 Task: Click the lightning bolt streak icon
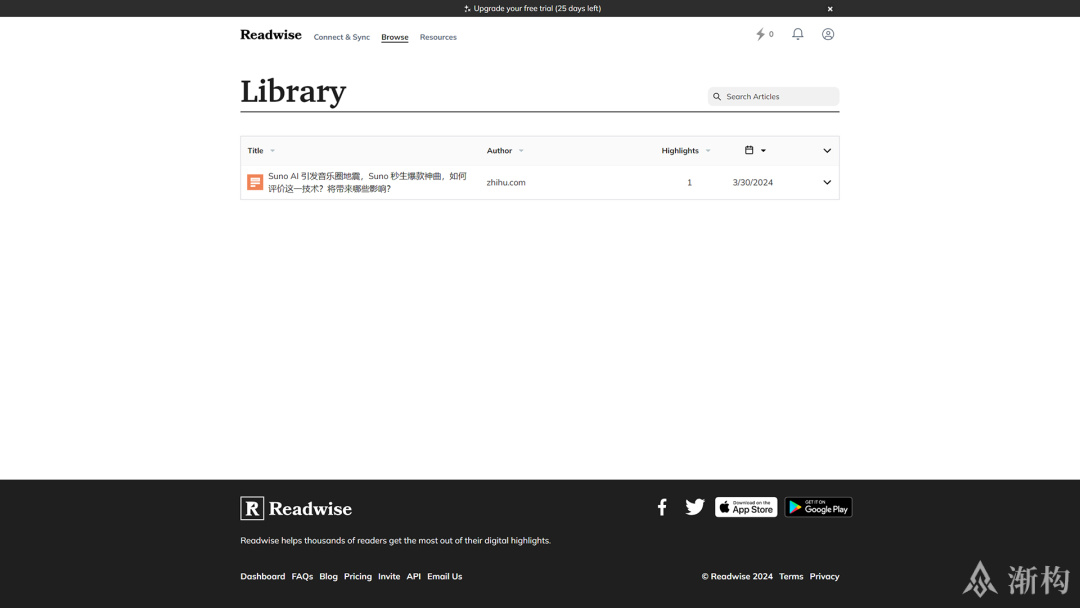point(761,34)
